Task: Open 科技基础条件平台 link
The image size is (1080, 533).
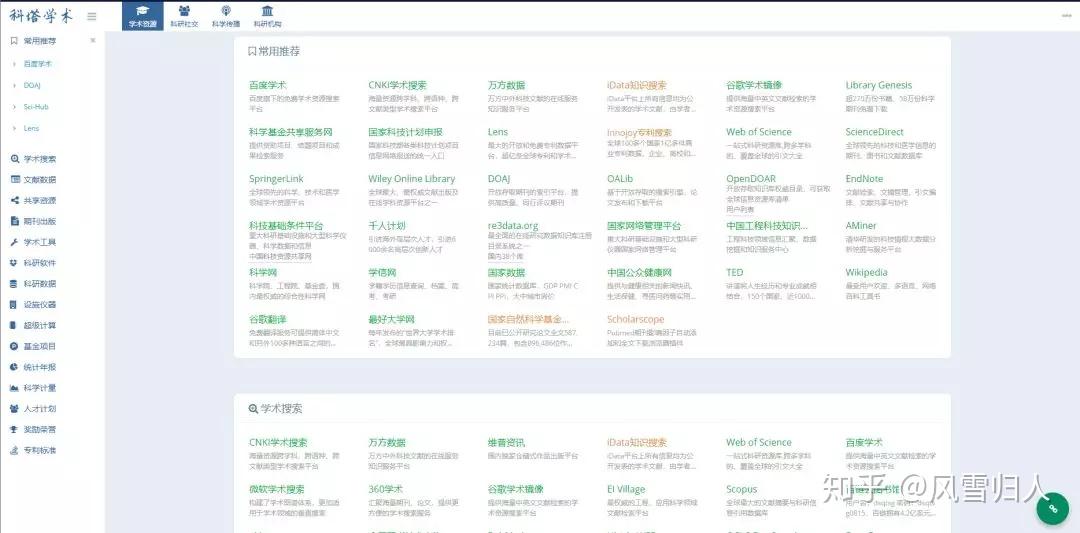Action: [x=286, y=226]
